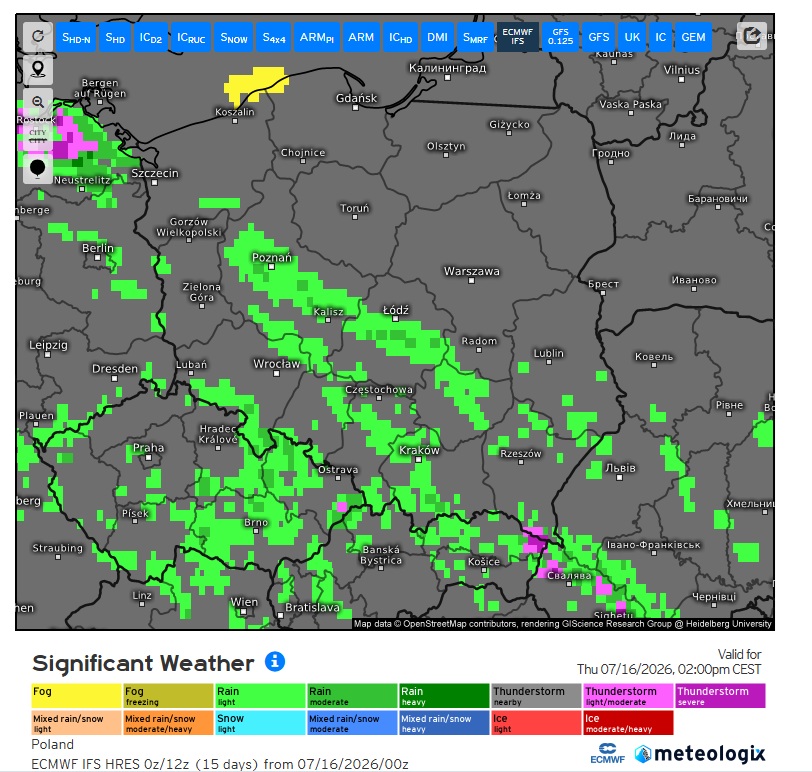Click the Praha city label

149,447
